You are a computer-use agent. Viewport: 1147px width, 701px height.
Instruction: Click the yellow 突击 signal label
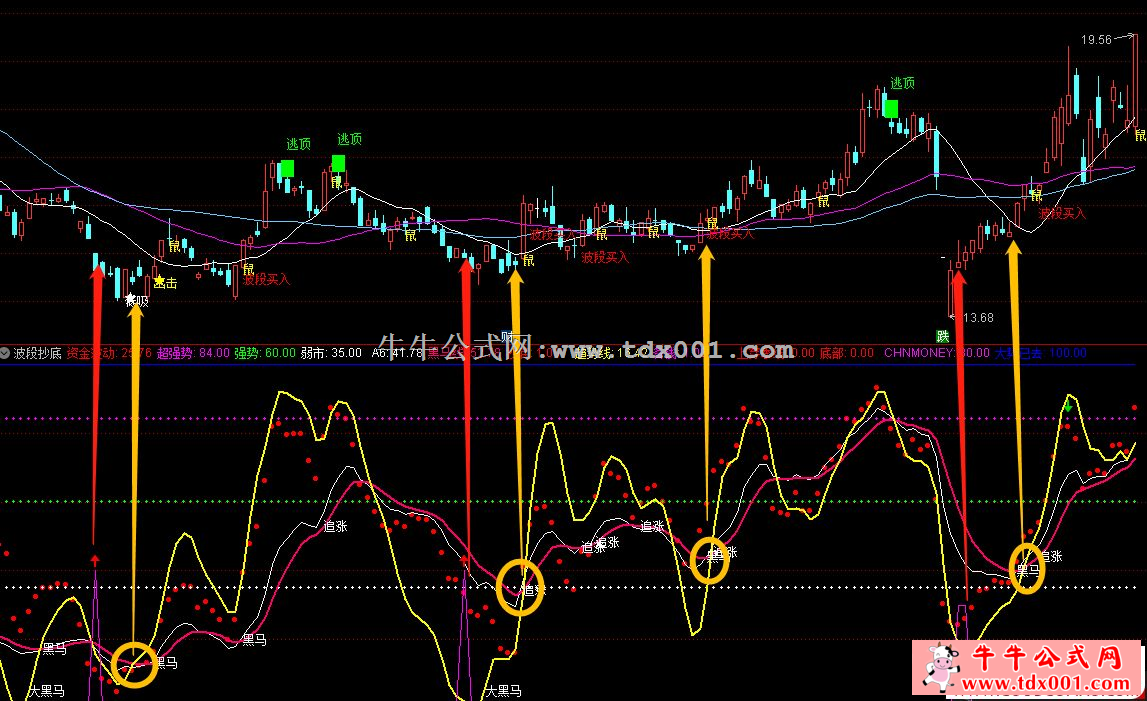pyautogui.click(x=165, y=283)
